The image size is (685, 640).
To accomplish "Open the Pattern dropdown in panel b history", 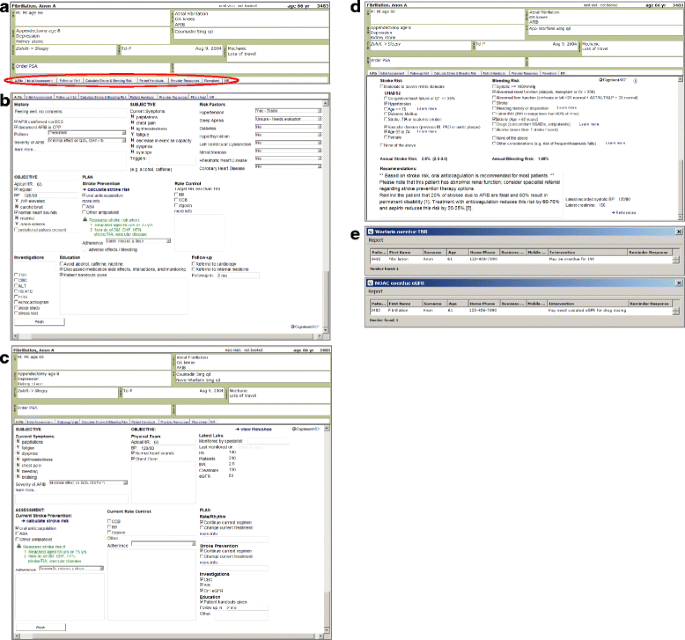I will click(x=86, y=133).
